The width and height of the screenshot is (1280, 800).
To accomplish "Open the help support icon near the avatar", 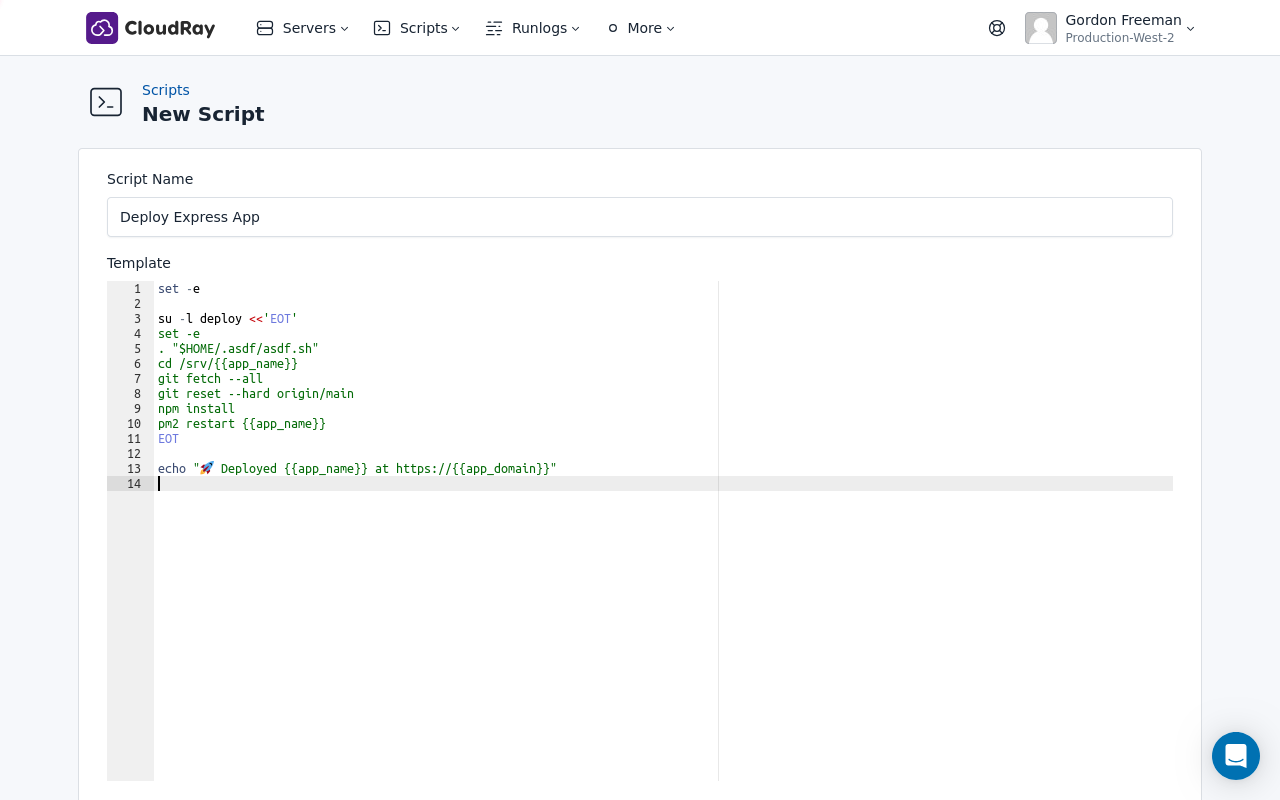I will 997,28.
